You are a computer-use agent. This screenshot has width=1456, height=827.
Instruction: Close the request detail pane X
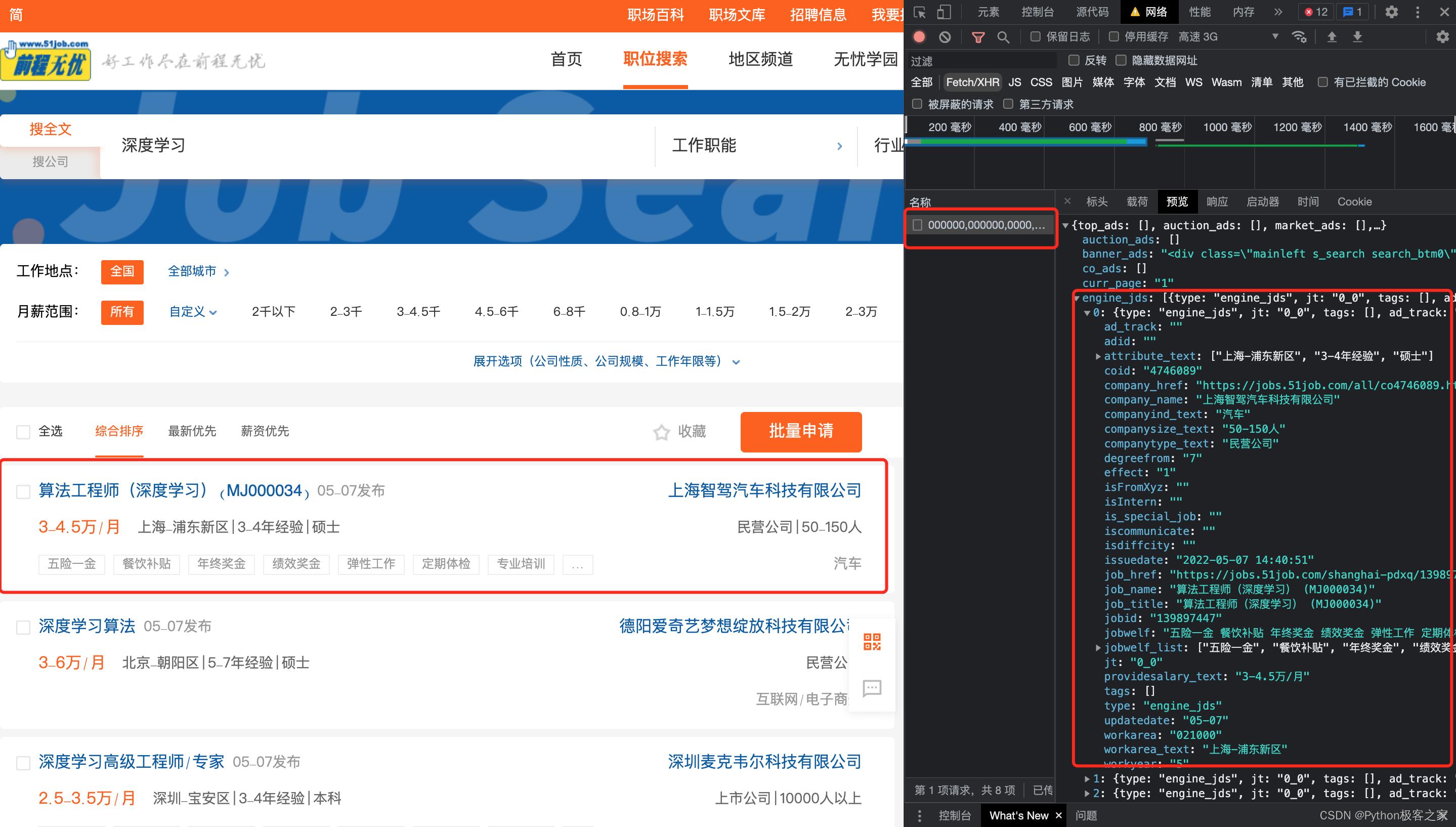(1067, 201)
